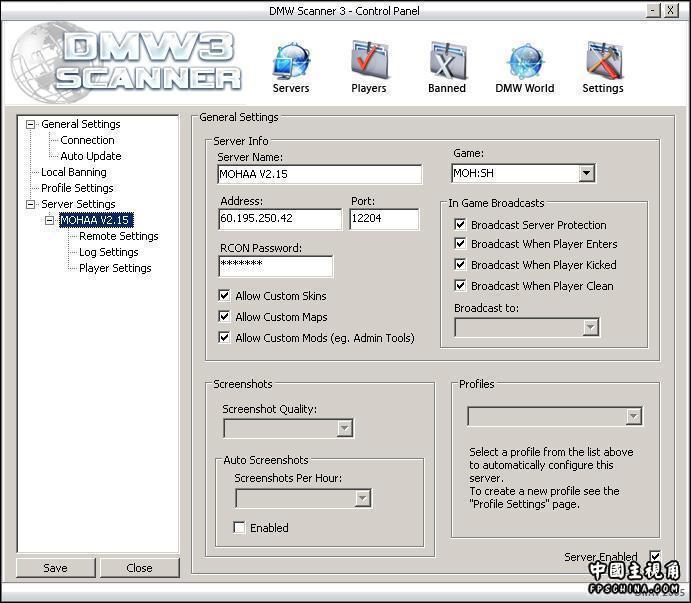Close the window with the X button
The width and height of the screenshot is (691, 603).
[670, 11]
